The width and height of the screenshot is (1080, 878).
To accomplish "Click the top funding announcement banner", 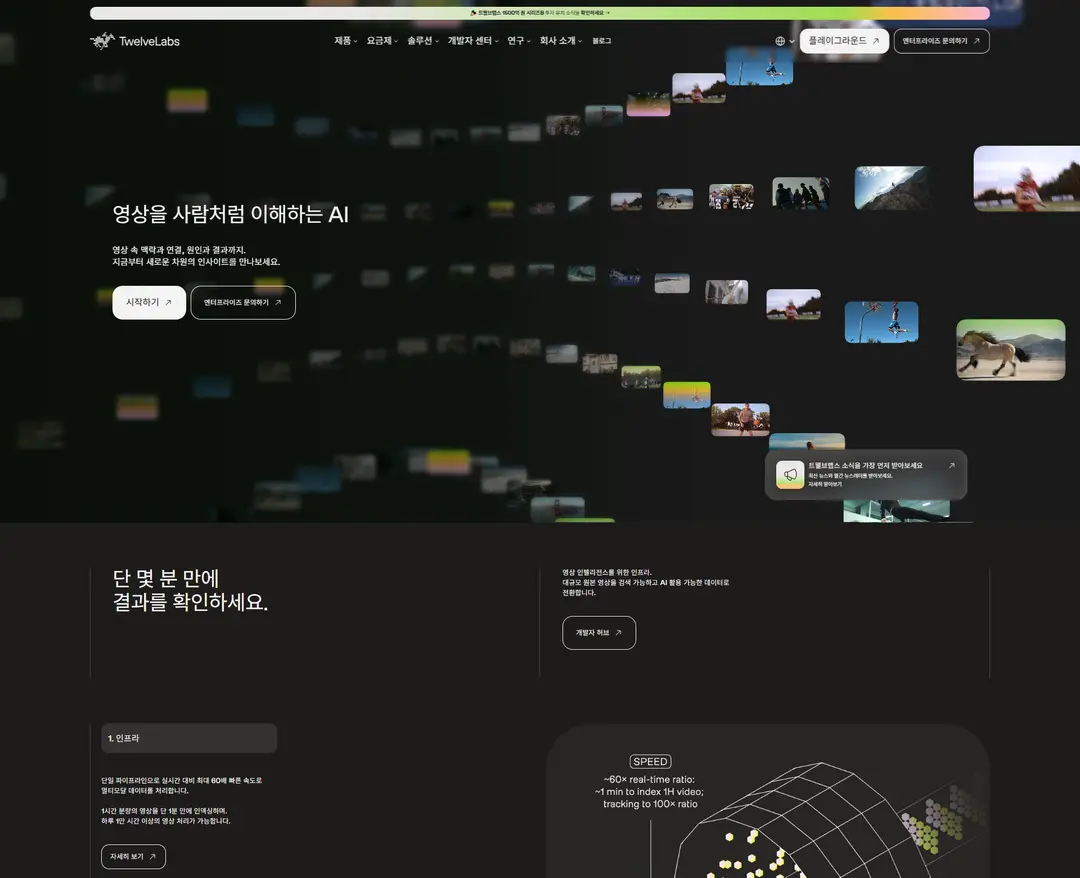I will pyautogui.click(x=540, y=13).
